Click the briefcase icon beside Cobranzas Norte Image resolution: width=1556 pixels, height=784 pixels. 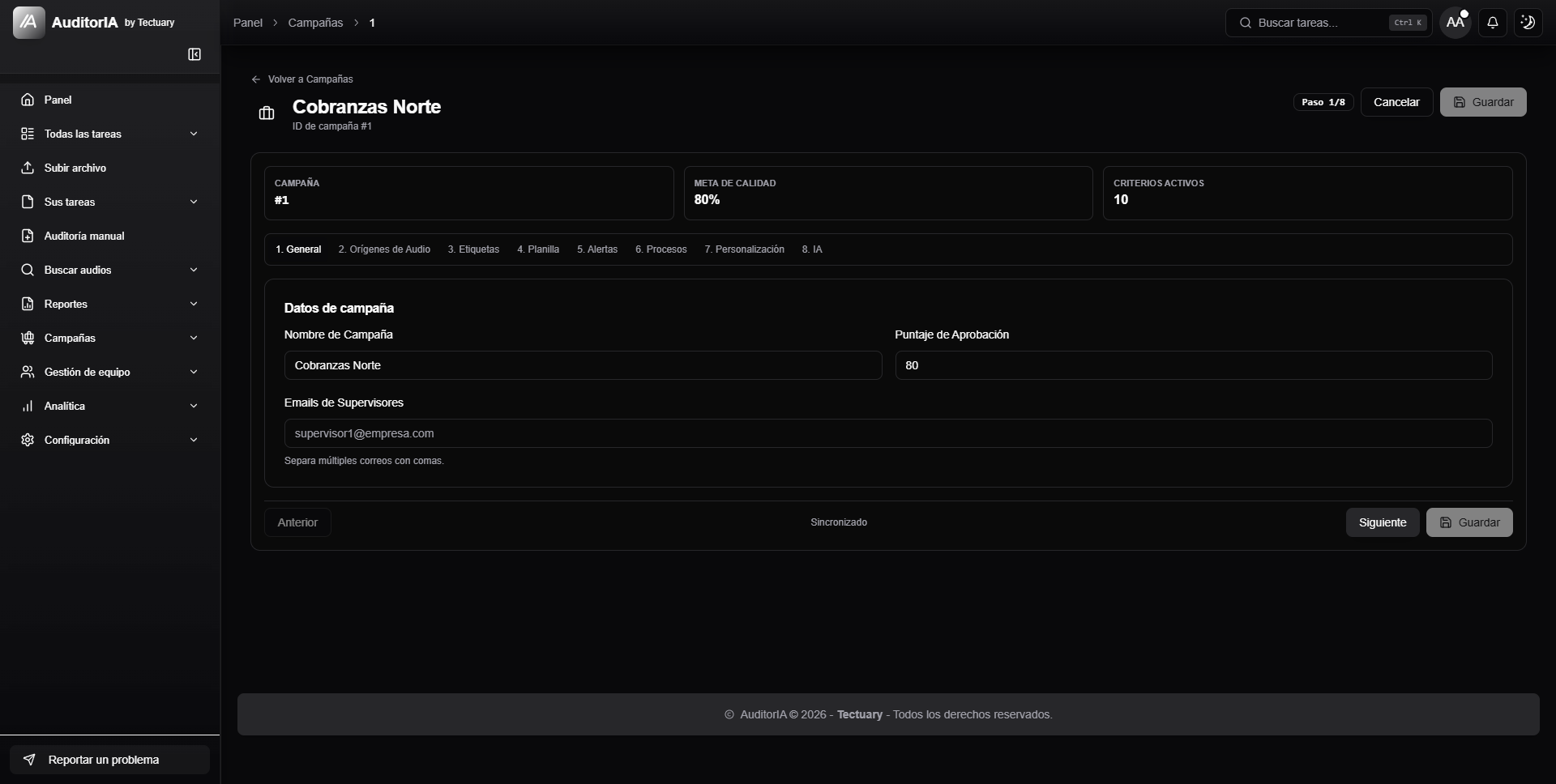click(267, 113)
